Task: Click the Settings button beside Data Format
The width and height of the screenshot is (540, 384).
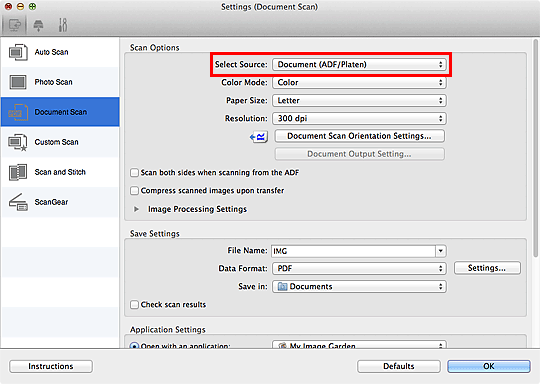Action: pyautogui.click(x=487, y=268)
